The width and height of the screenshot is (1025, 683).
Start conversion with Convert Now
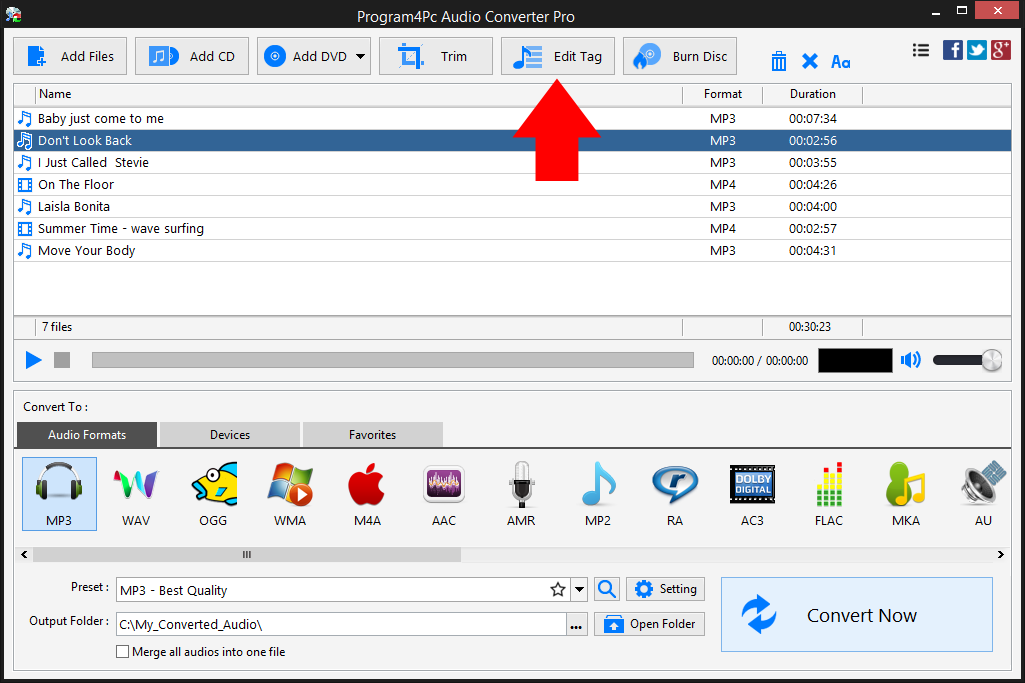[856, 614]
